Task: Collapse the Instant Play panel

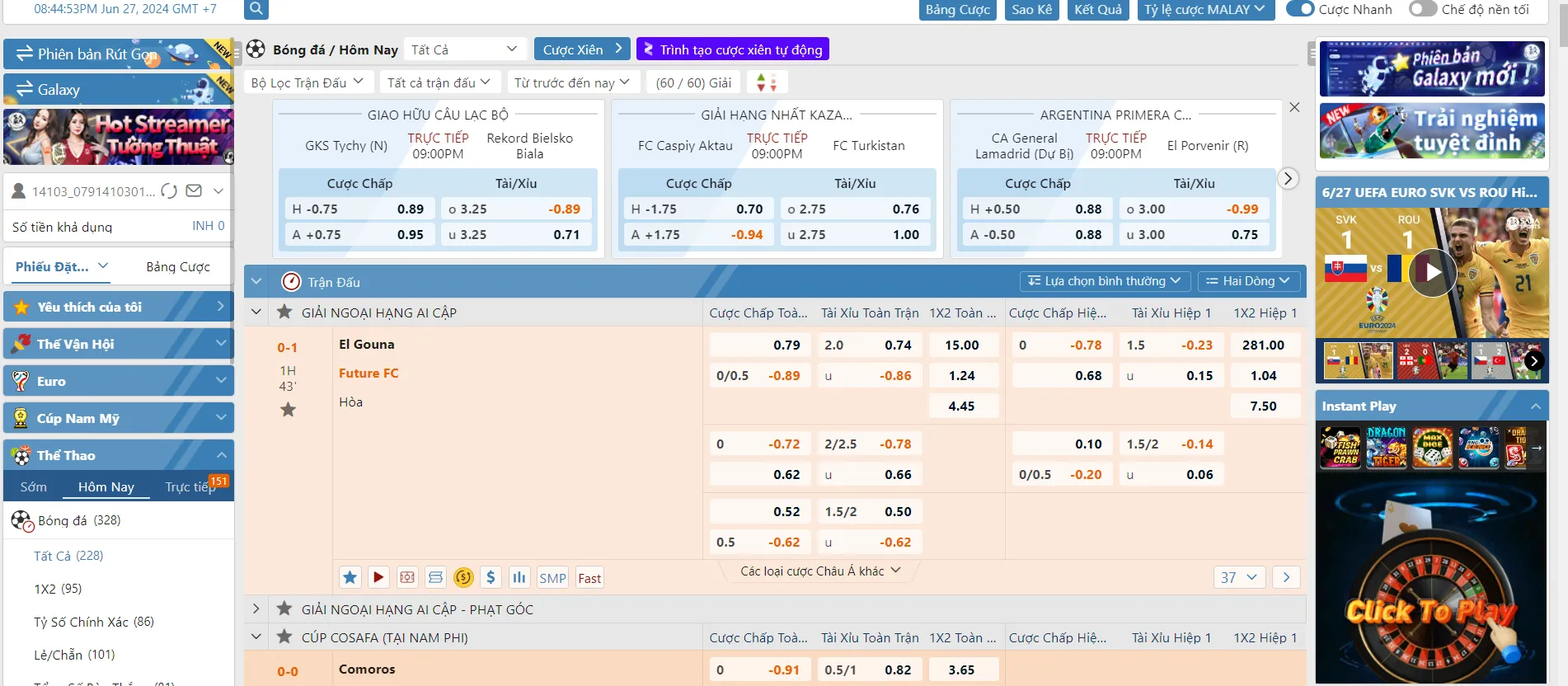Action: 1535,406
